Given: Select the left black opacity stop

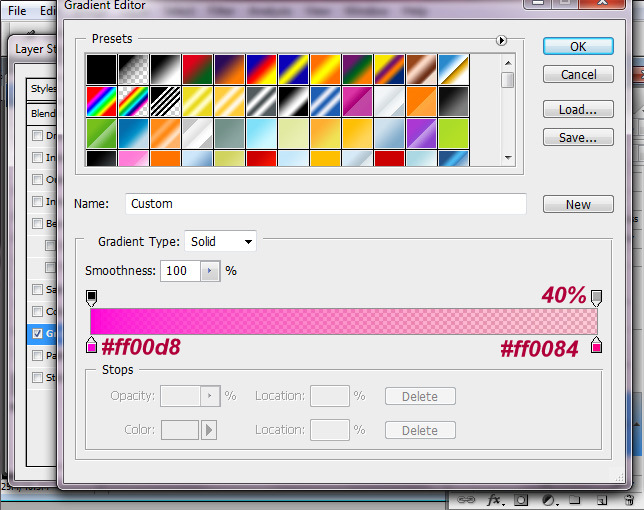Looking at the screenshot, I should [92, 297].
